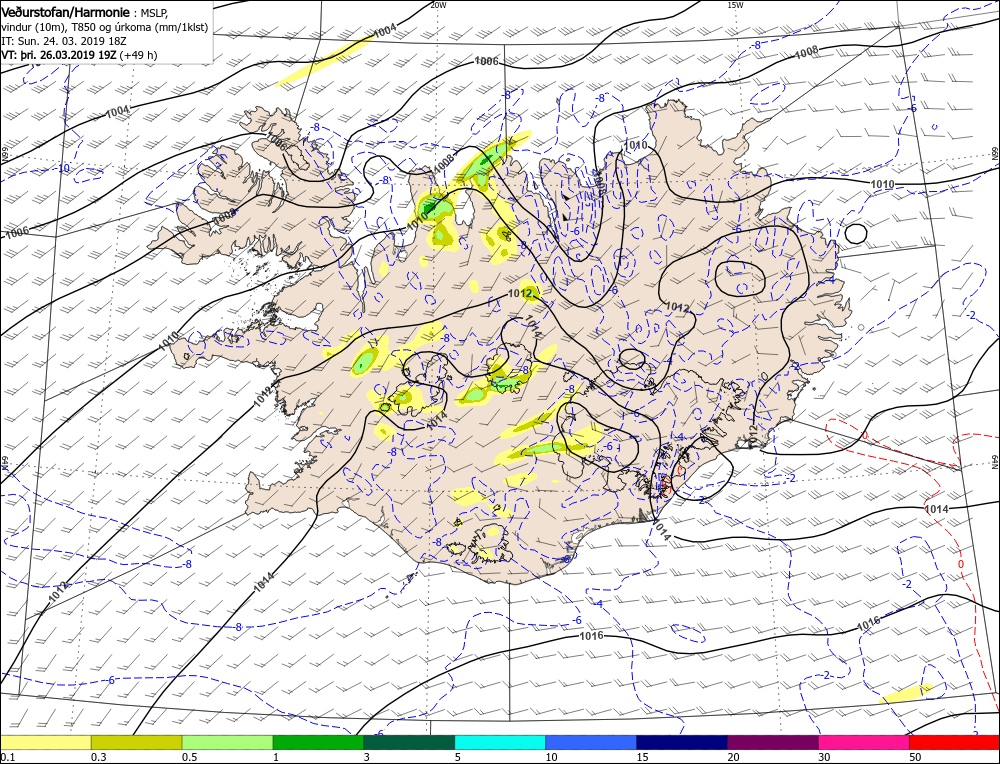The height and width of the screenshot is (764, 1000).
Task: Click the legend value 30
Action: click(x=825, y=757)
